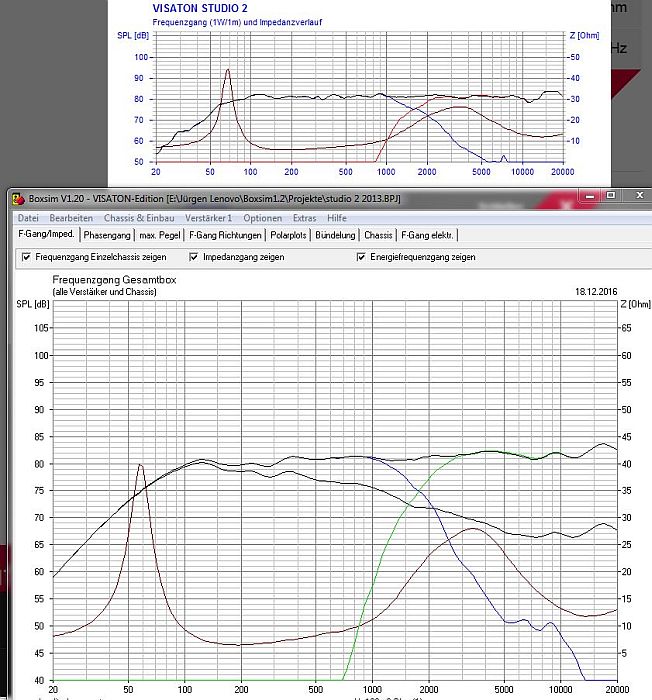Open the Chassis & Einbau menu
The image size is (652, 700).
[139, 218]
